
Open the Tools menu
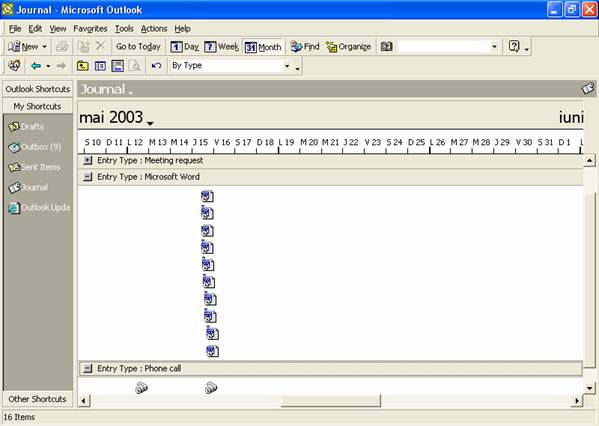coord(124,29)
